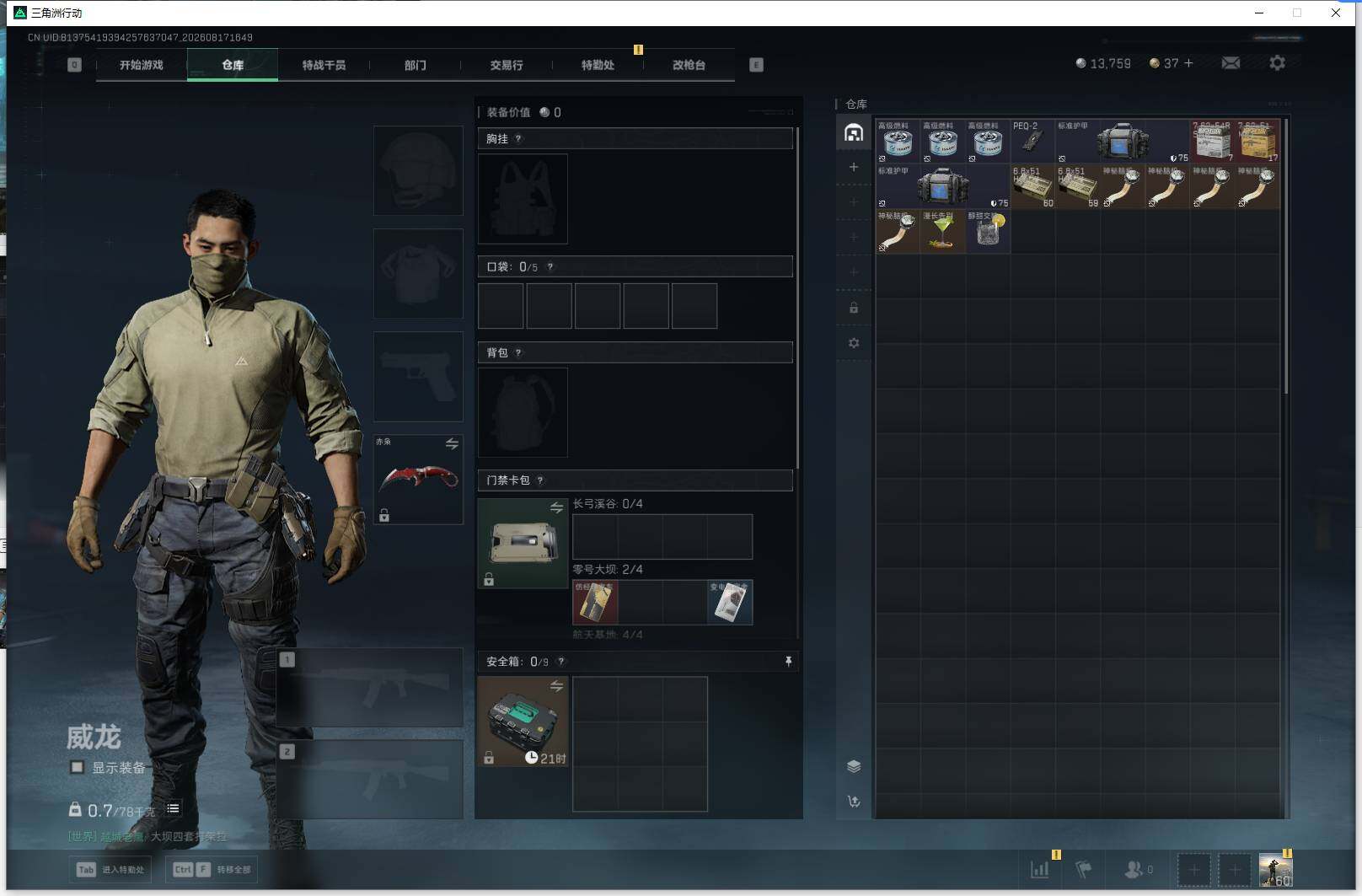Click the 零号大坝: 2/4 label
Viewport: 1362px width, 896px height.
(x=608, y=569)
